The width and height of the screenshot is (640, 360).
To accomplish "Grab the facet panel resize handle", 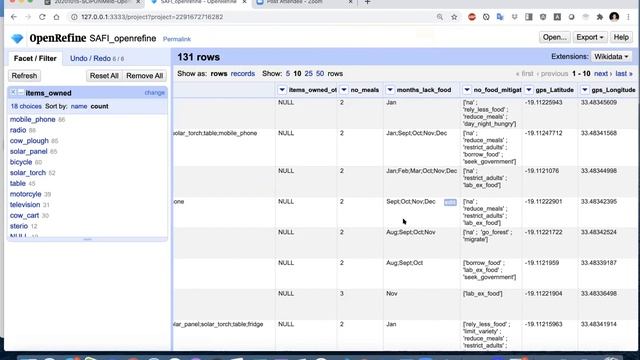I will point(87,240).
